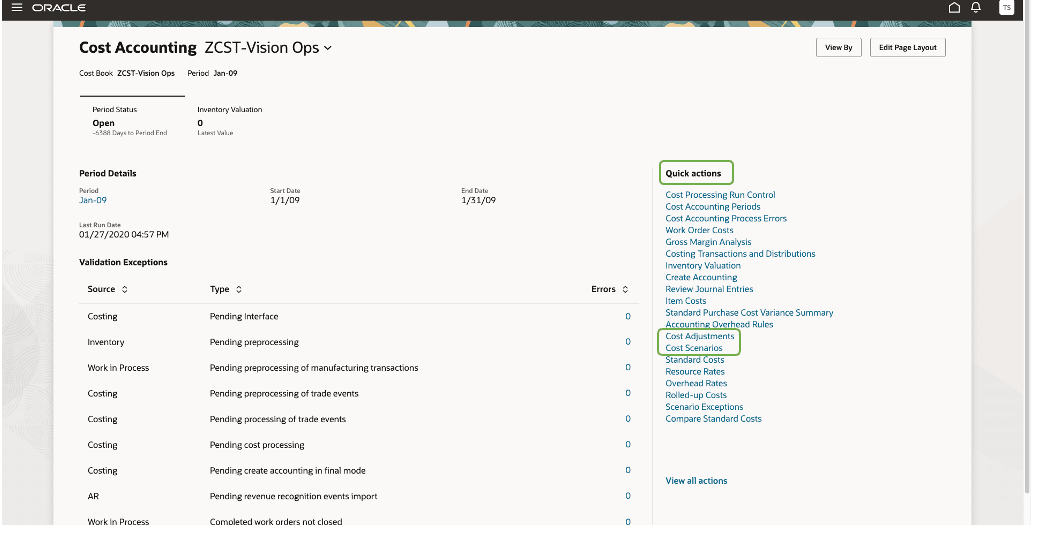Open Compare Standard Costs link
1039x541 pixels.
714,419
